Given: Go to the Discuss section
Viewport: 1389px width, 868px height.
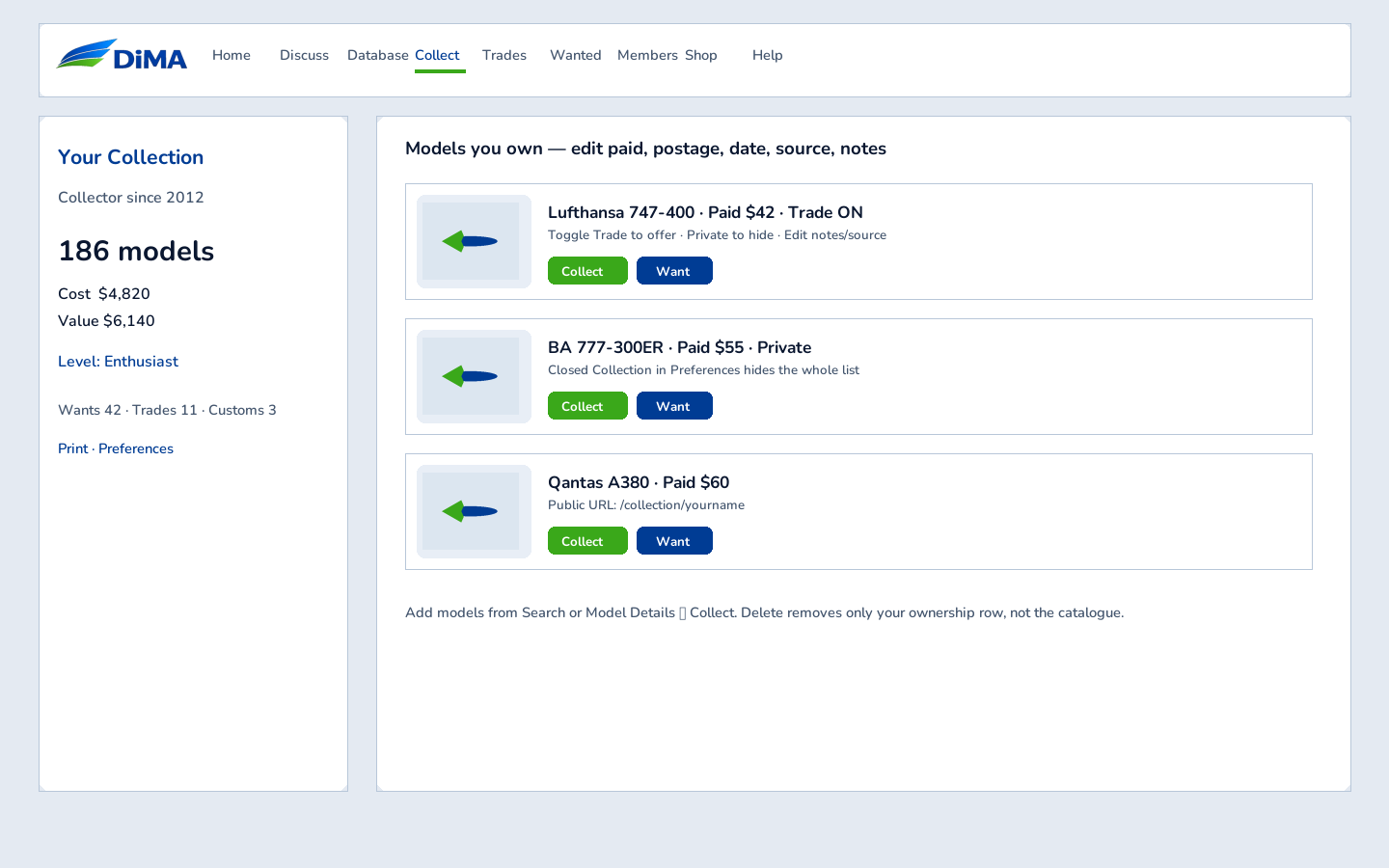Looking at the screenshot, I should tap(304, 55).
